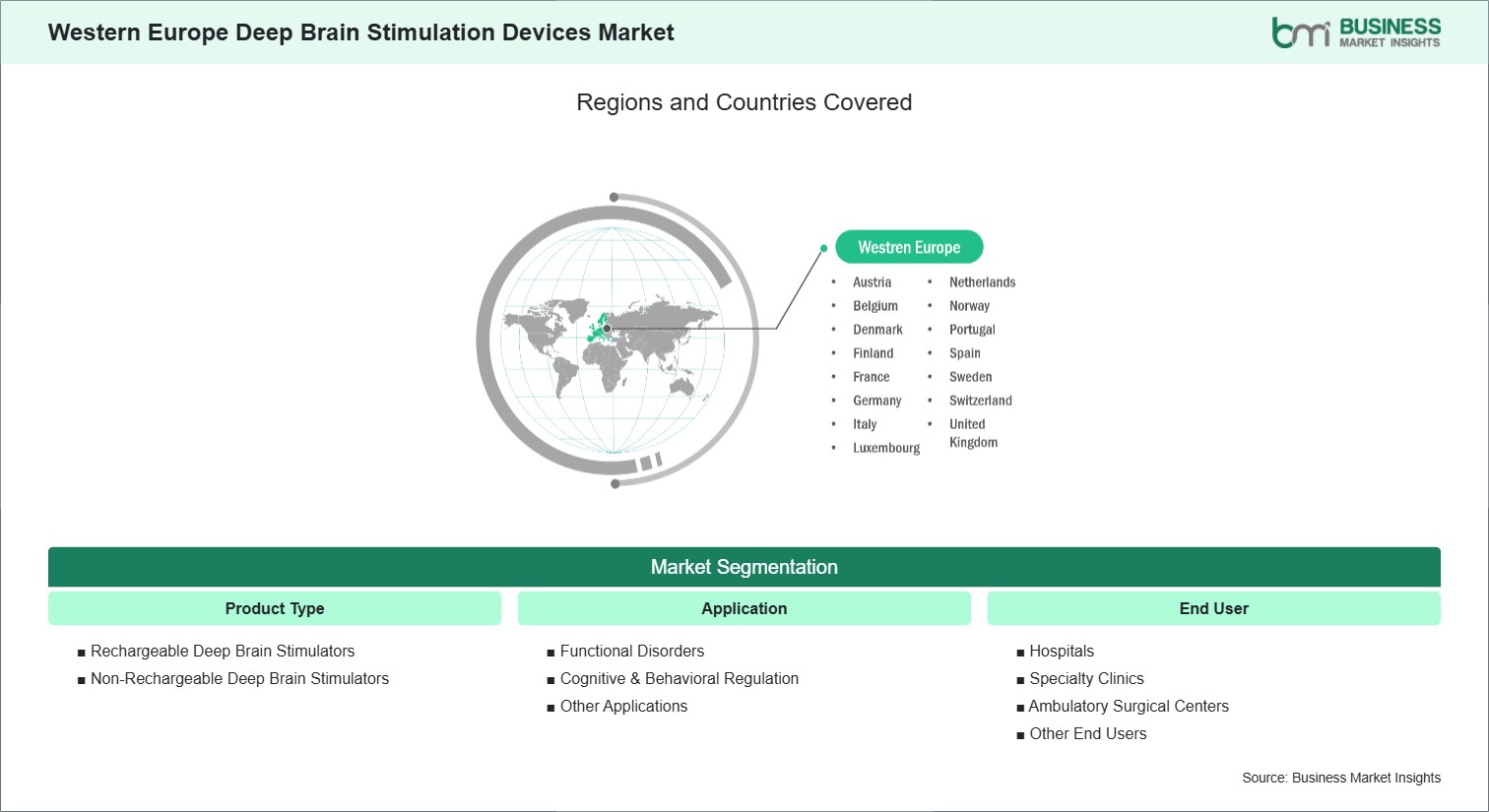
Task: Click Finland in the country list
Action: click(x=874, y=353)
